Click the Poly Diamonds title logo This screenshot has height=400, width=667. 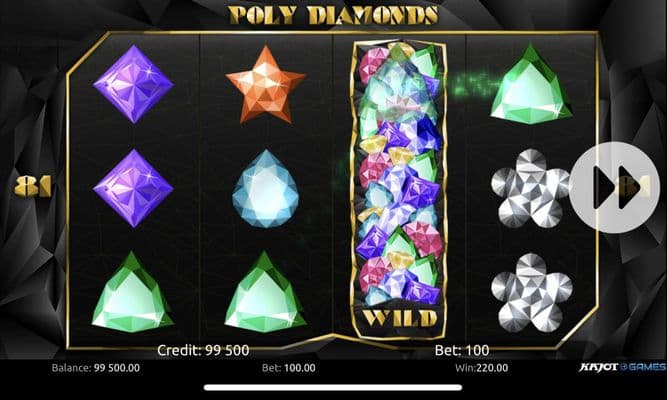334,14
